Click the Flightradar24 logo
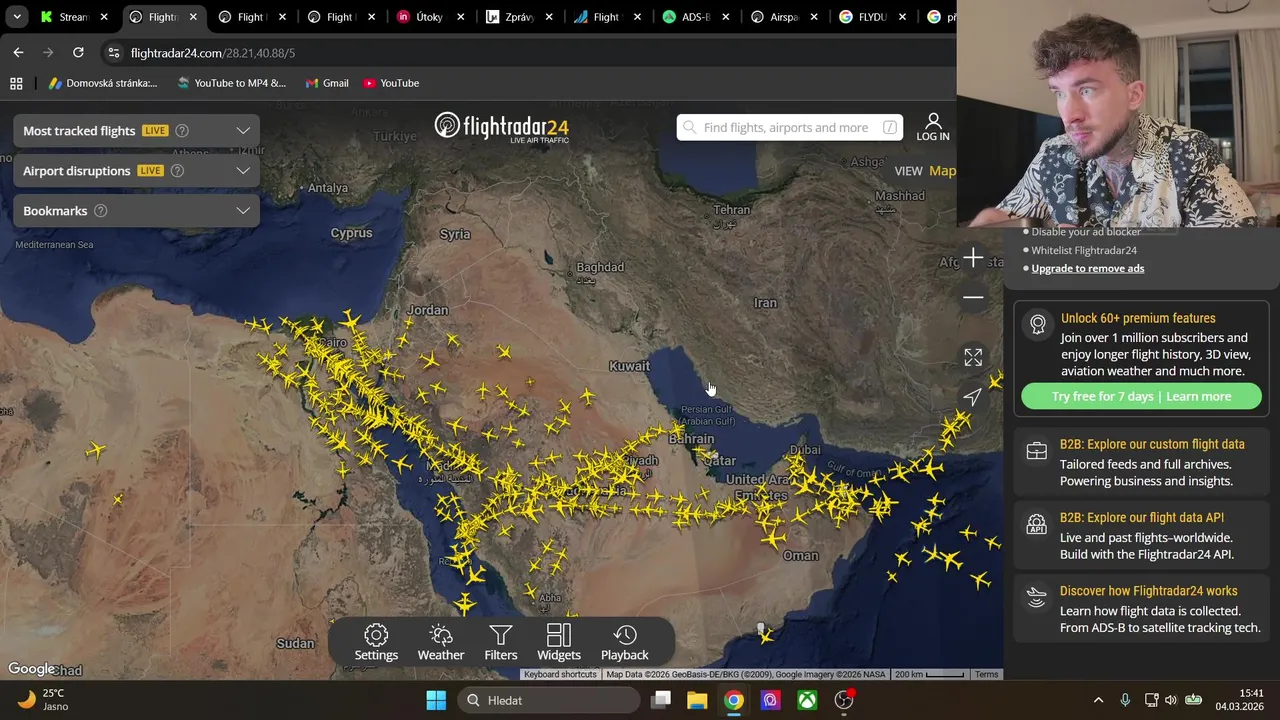Screen dimensions: 1280x720 tap(502, 127)
